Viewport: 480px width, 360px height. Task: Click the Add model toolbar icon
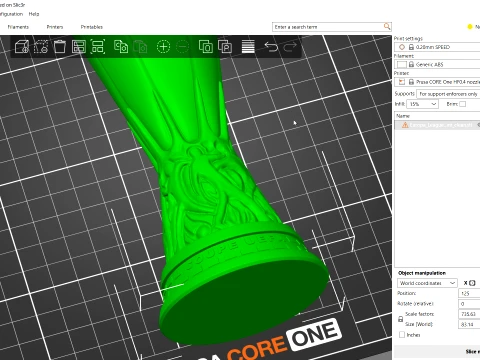click(22, 47)
